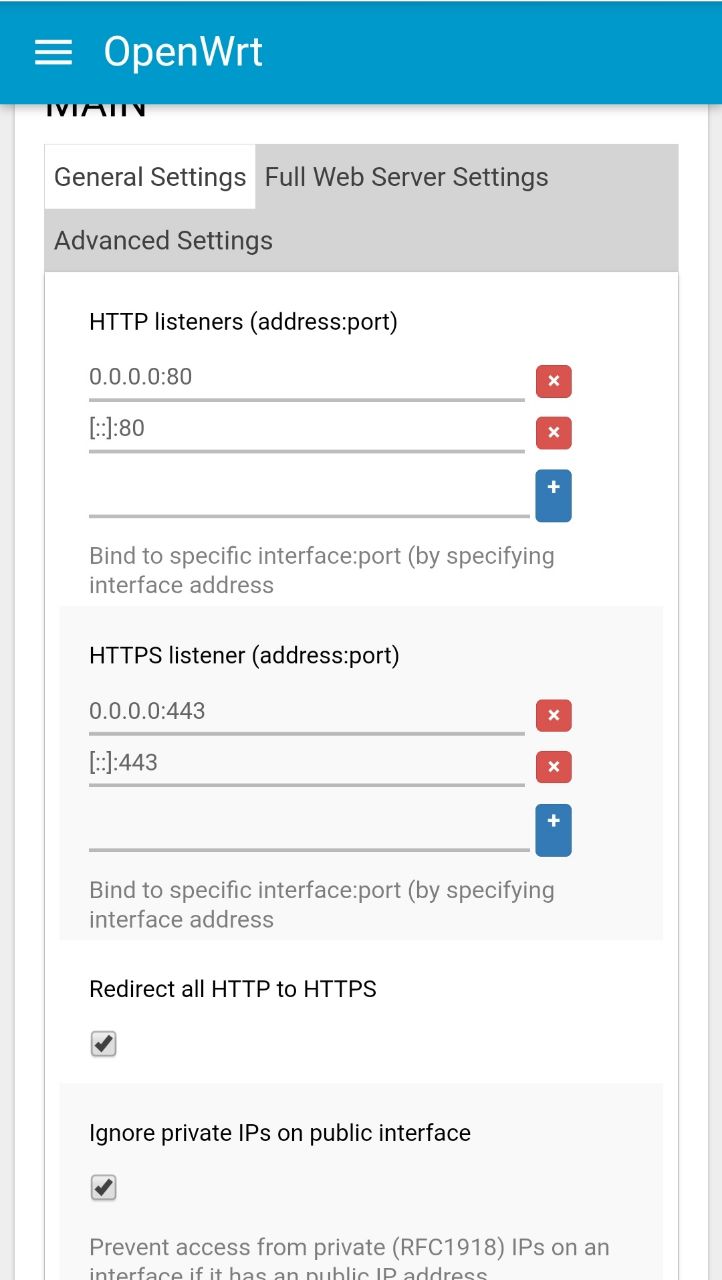Edit the 0.0.0.0:443 HTTPS listener field
Screen dimensions: 722x1280
tap(307, 712)
